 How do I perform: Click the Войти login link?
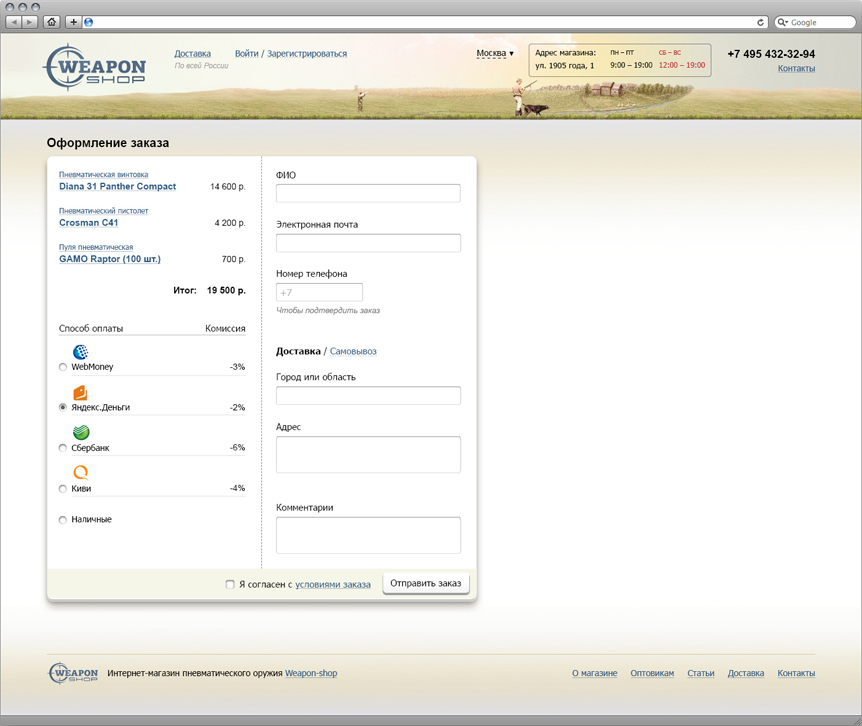pos(246,53)
